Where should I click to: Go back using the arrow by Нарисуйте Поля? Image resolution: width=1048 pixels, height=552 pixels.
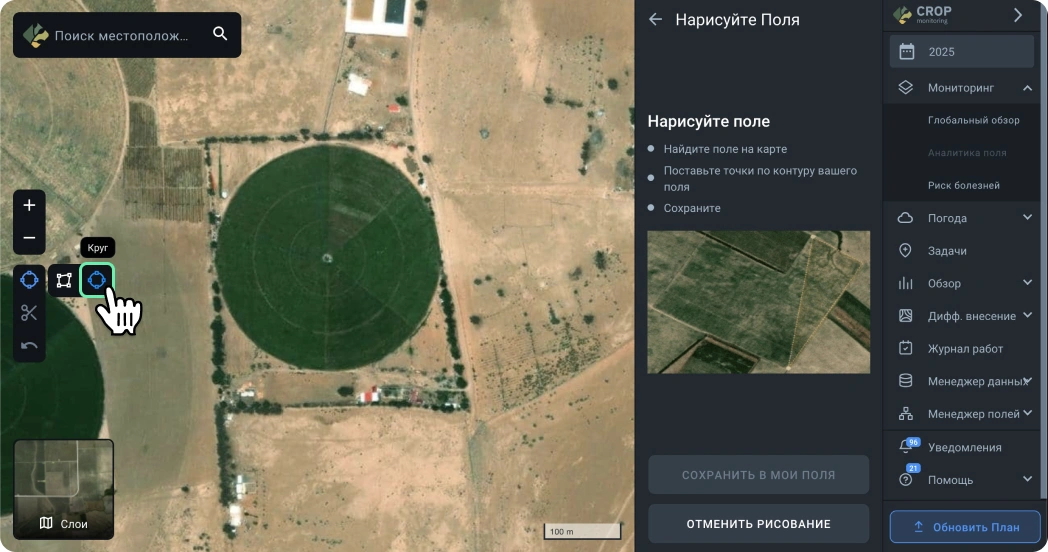point(656,19)
